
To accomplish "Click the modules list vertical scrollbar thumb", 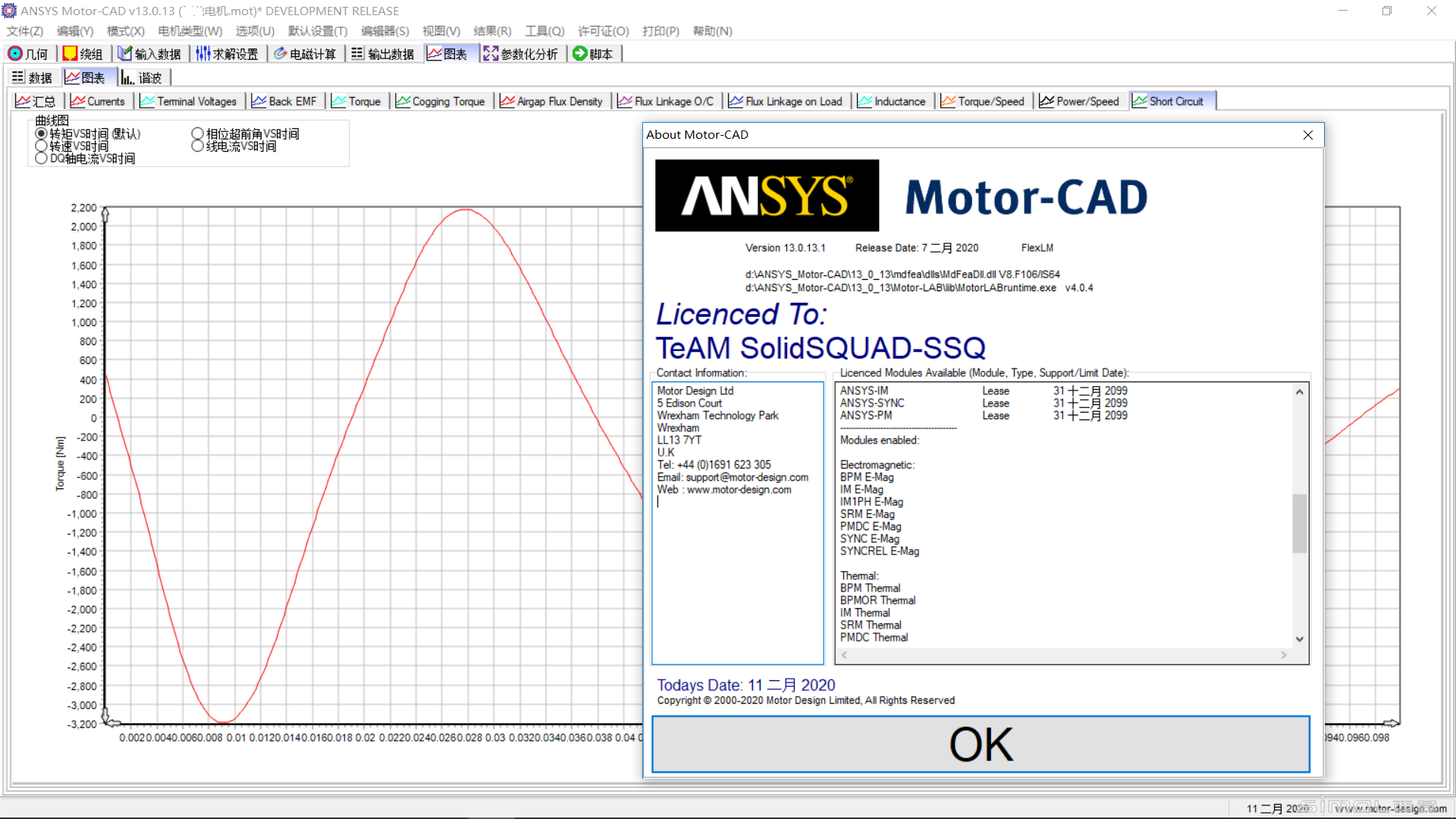I will (1299, 523).
